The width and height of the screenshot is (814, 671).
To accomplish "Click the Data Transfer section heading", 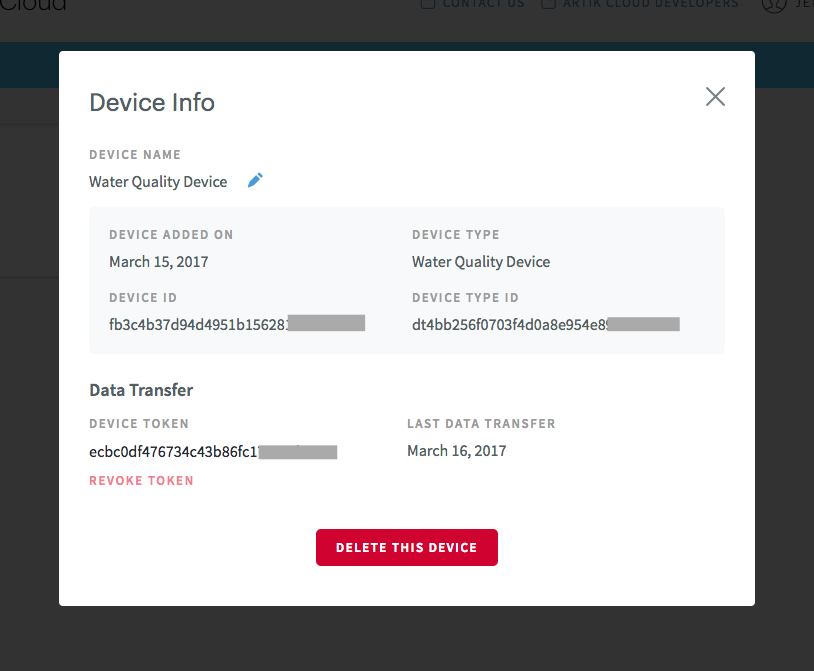I will [x=141, y=390].
